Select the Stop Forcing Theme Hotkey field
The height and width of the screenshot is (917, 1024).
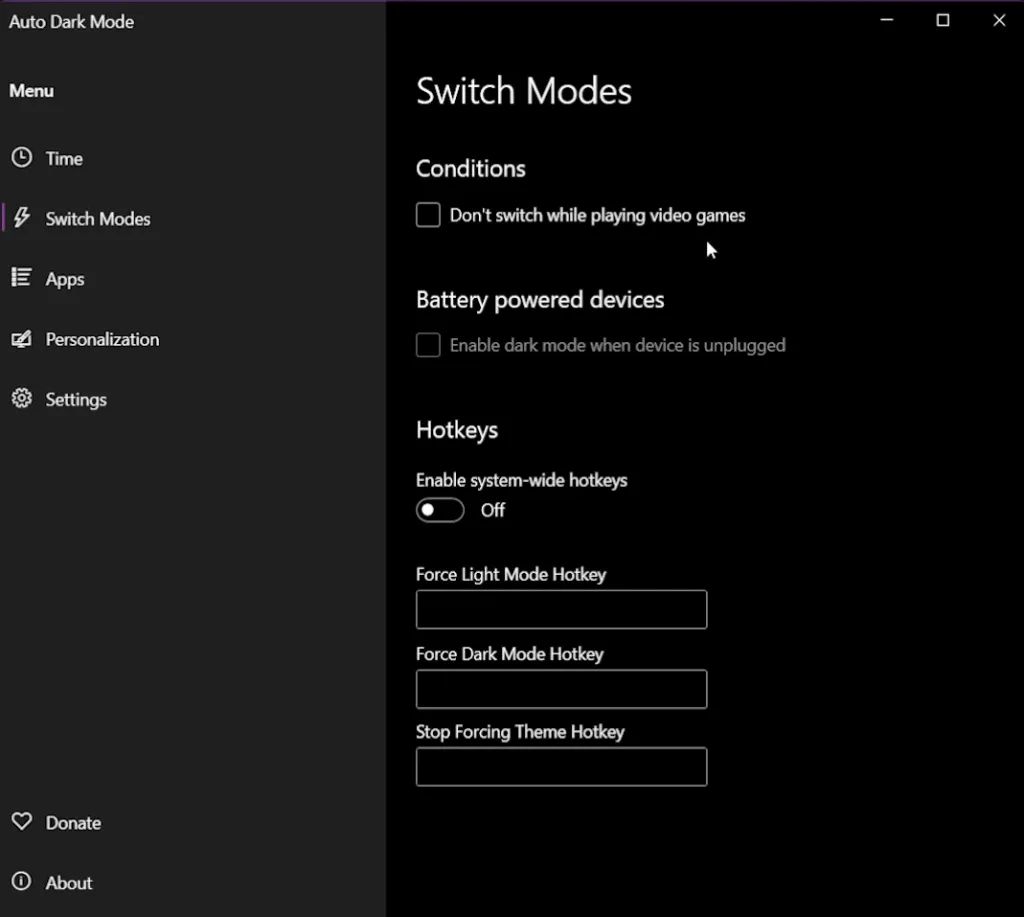(561, 767)
